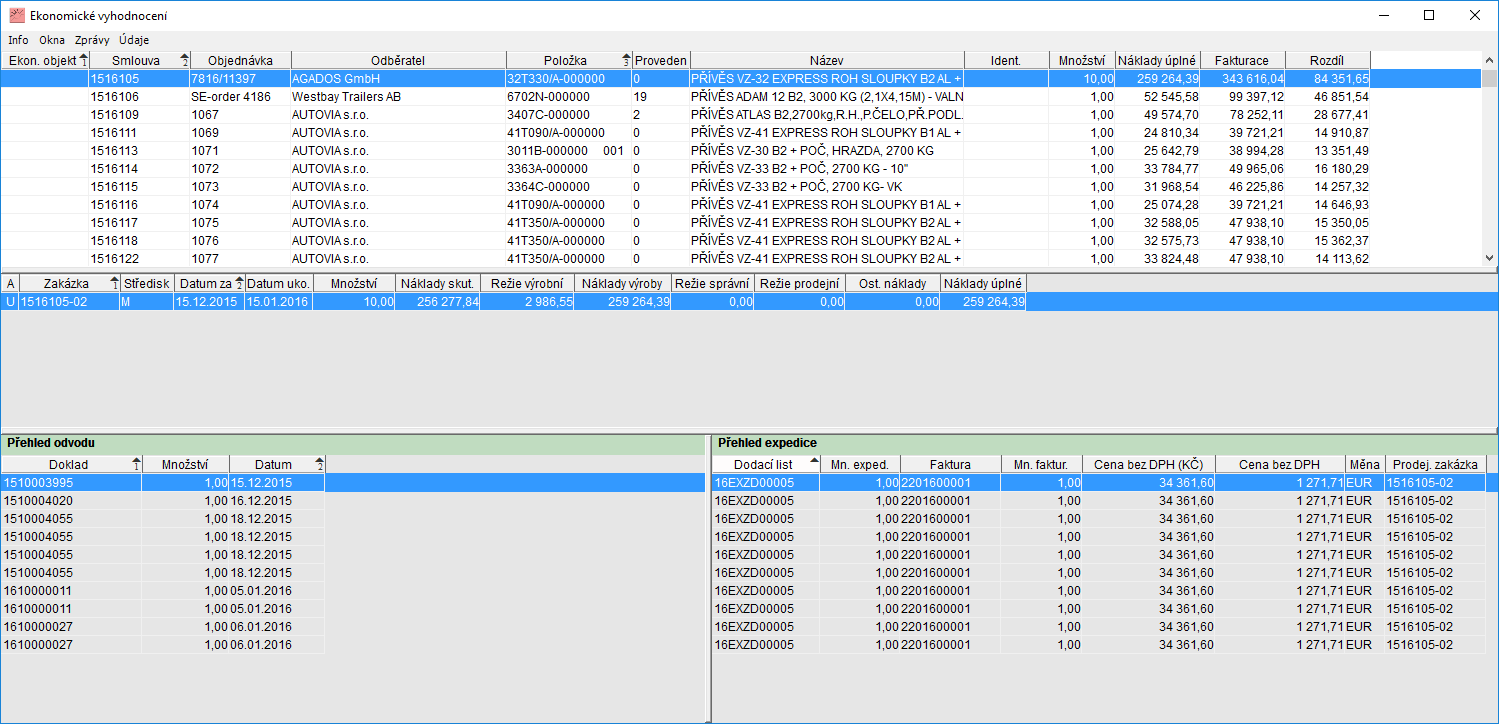Sort by Doklad column header
Viewport: 1499px width, 724px height.
click(x=71, y=464)
